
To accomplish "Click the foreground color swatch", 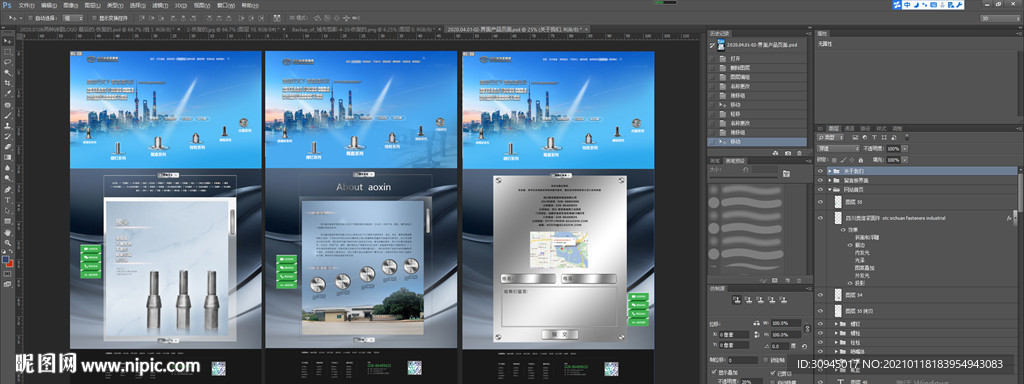I will [5, 260].
